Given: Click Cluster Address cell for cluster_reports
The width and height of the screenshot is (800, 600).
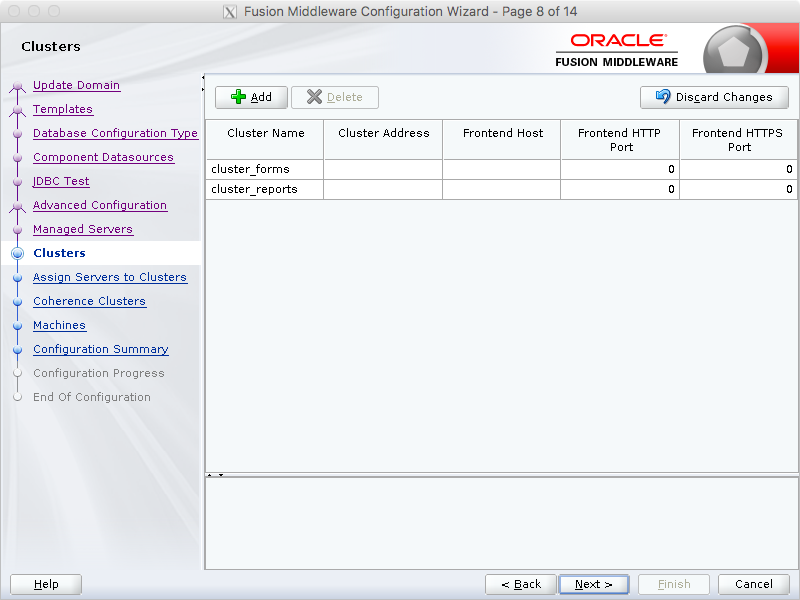Looking at the screenshot, I should tap(383, 189).
